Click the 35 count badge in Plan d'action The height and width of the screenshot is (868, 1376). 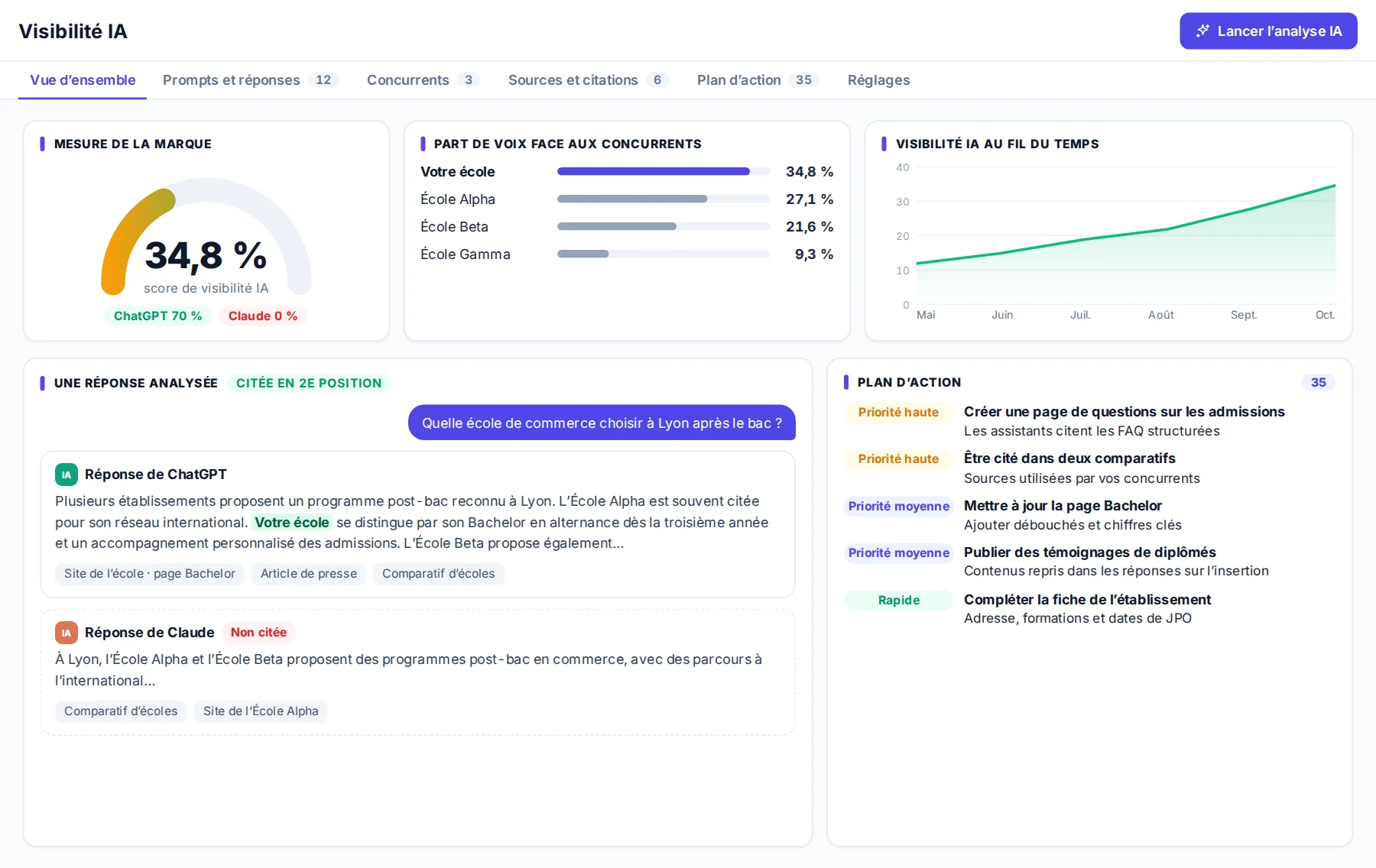[x=1319, y=382]
